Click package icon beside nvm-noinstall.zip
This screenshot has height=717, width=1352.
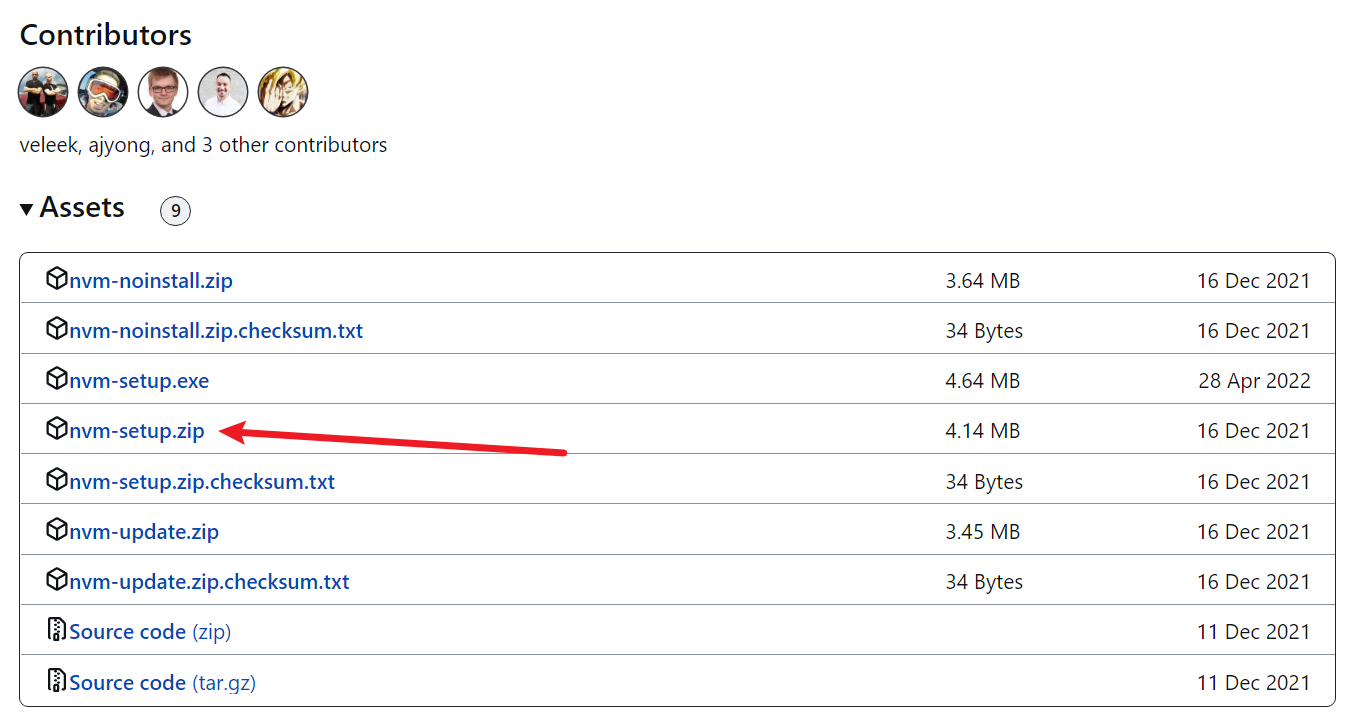[x=57, y=279]
